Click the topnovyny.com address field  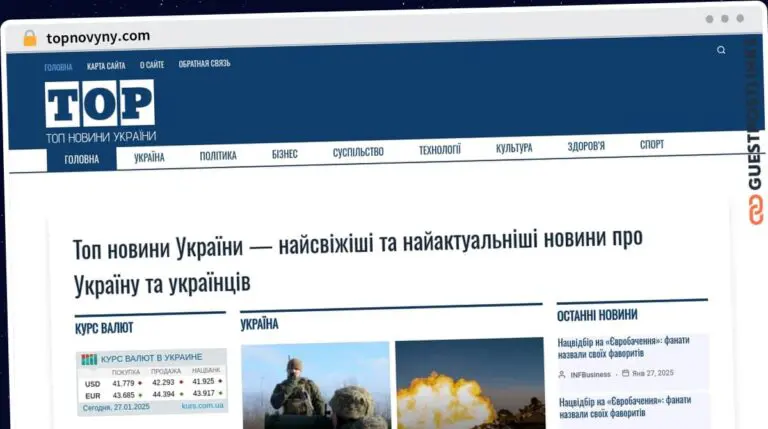pyautogui.click(x=98, y=37)
